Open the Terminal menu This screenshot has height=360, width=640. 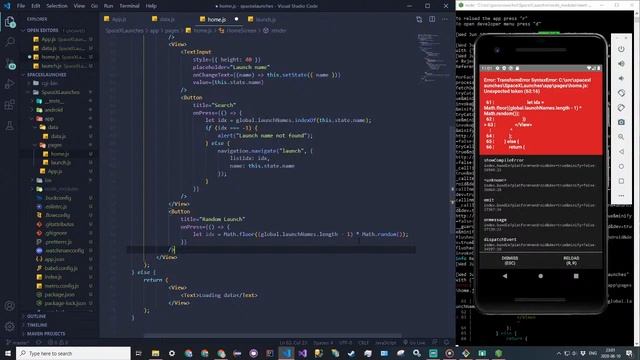coord(129,6)
